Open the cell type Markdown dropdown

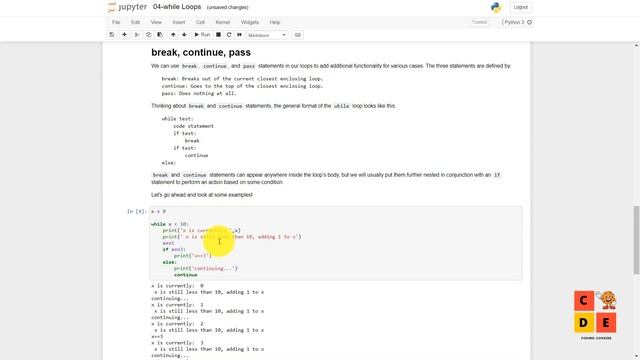click(267, 35)
